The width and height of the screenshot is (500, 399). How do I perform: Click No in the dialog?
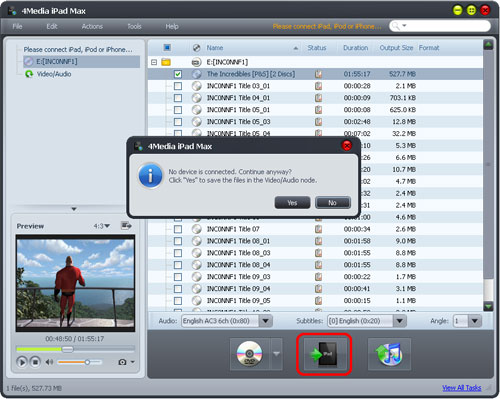point(332,203)
